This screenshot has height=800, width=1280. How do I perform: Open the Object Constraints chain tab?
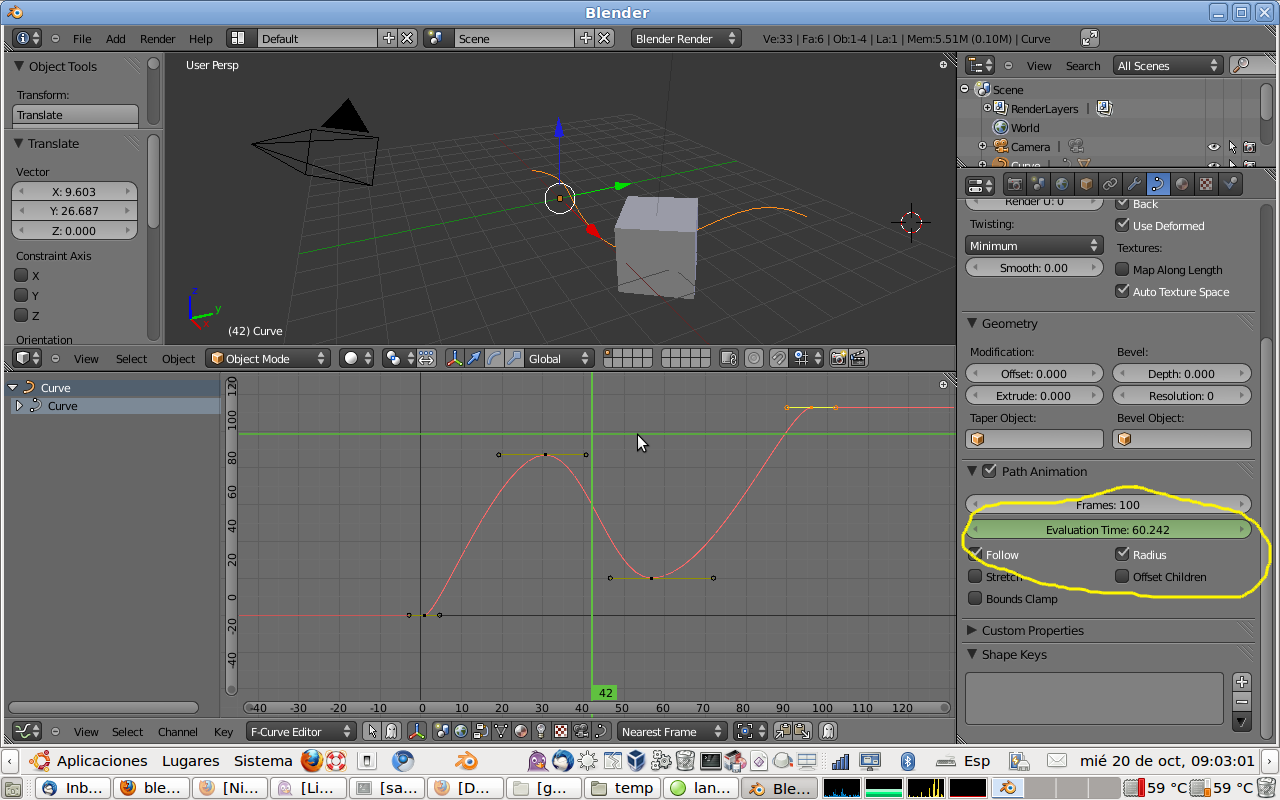(1110, 184)
